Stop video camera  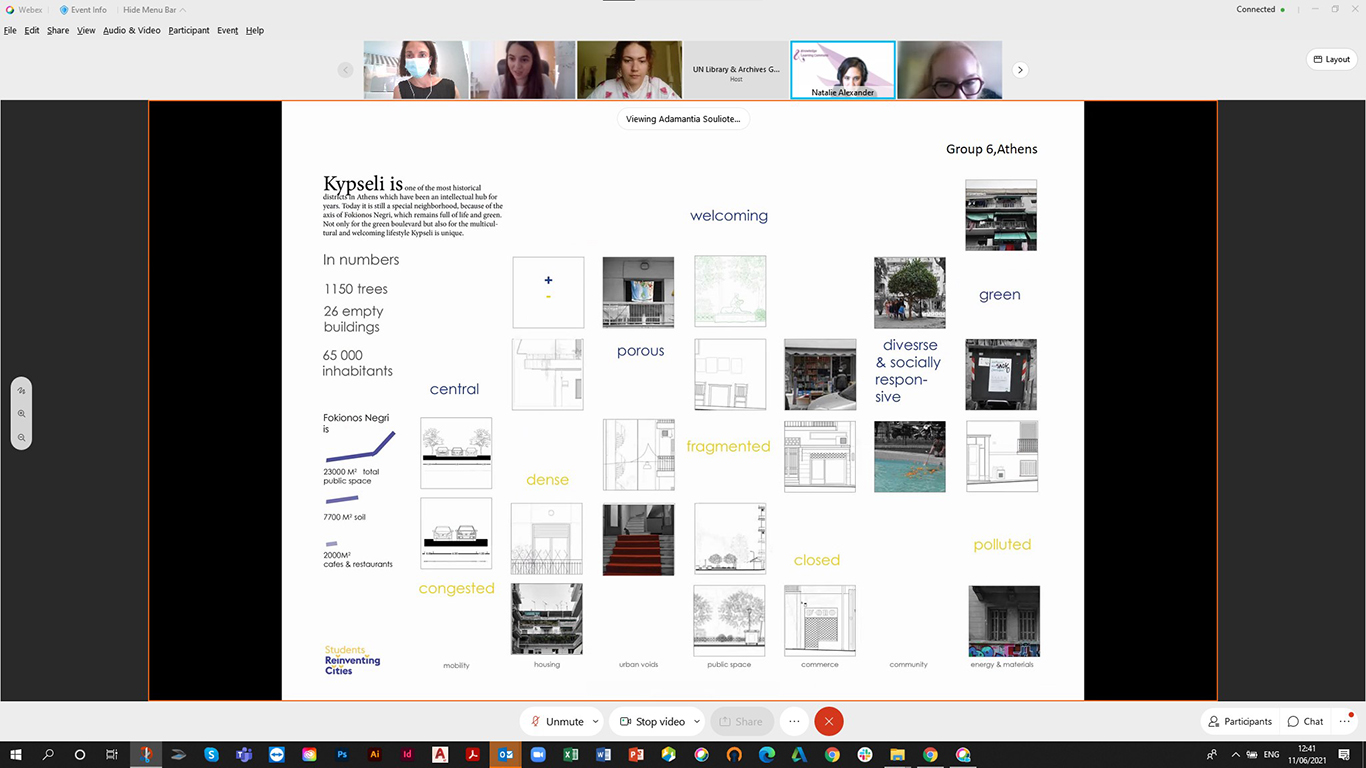click(652, 721)
